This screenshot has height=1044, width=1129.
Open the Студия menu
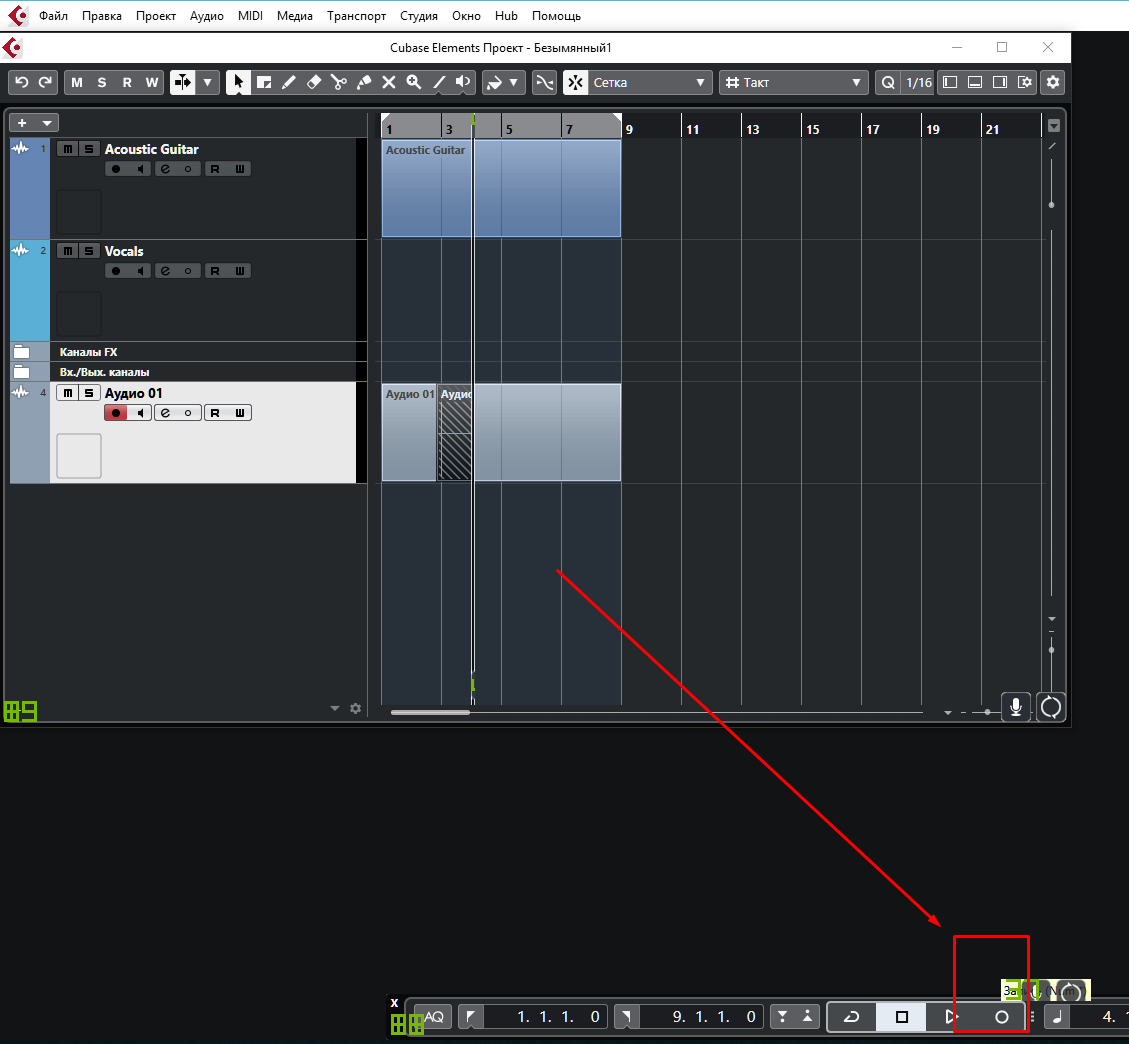tap(419, 16)
